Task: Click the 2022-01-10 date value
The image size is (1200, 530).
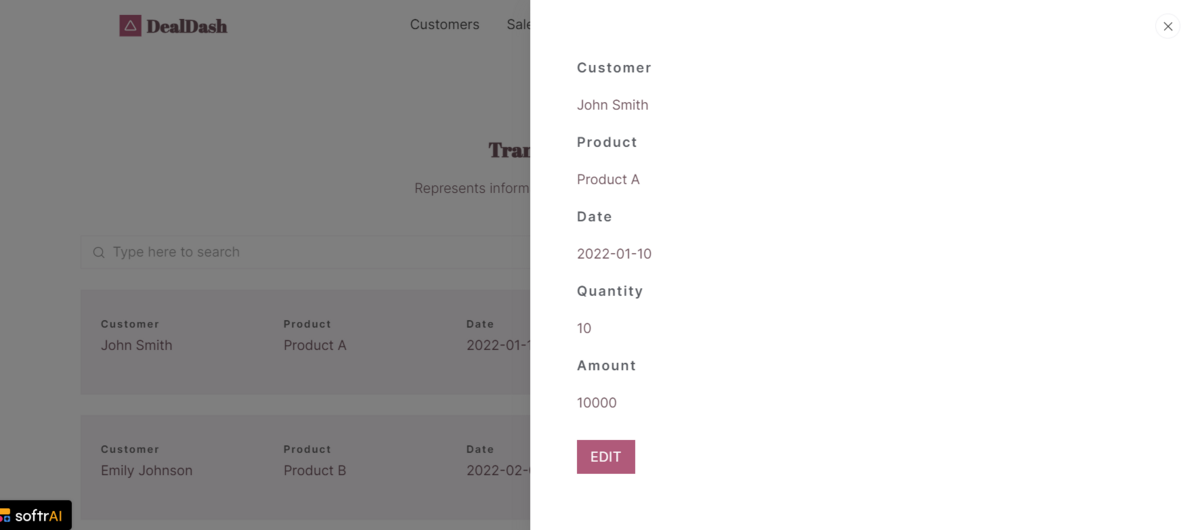Action: coord(614,254)
